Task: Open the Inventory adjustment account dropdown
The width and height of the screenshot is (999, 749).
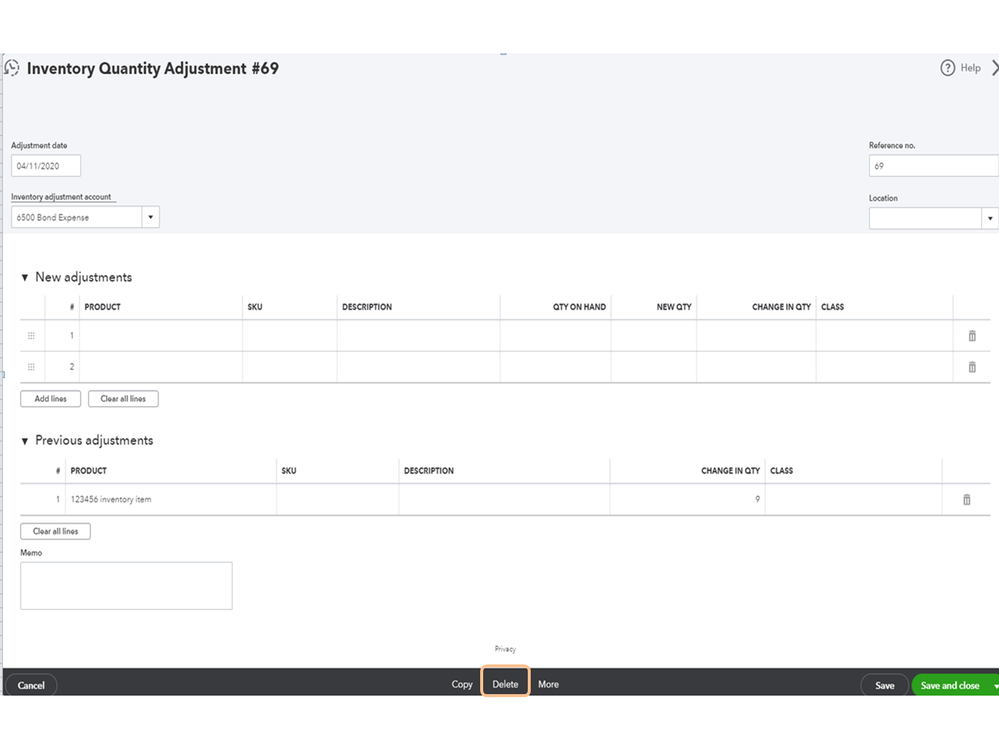Action: click(150, 217)
